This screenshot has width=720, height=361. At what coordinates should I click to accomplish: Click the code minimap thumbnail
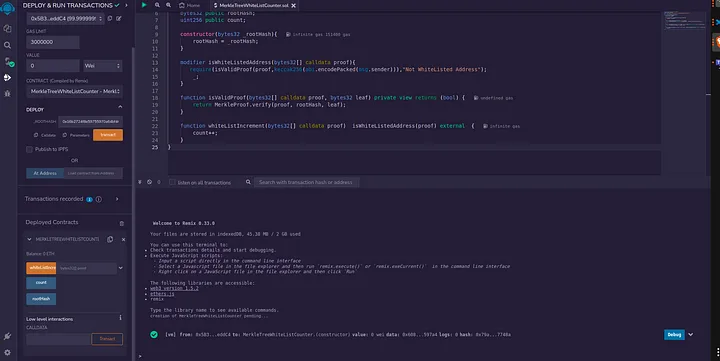(x=685, y=21)
